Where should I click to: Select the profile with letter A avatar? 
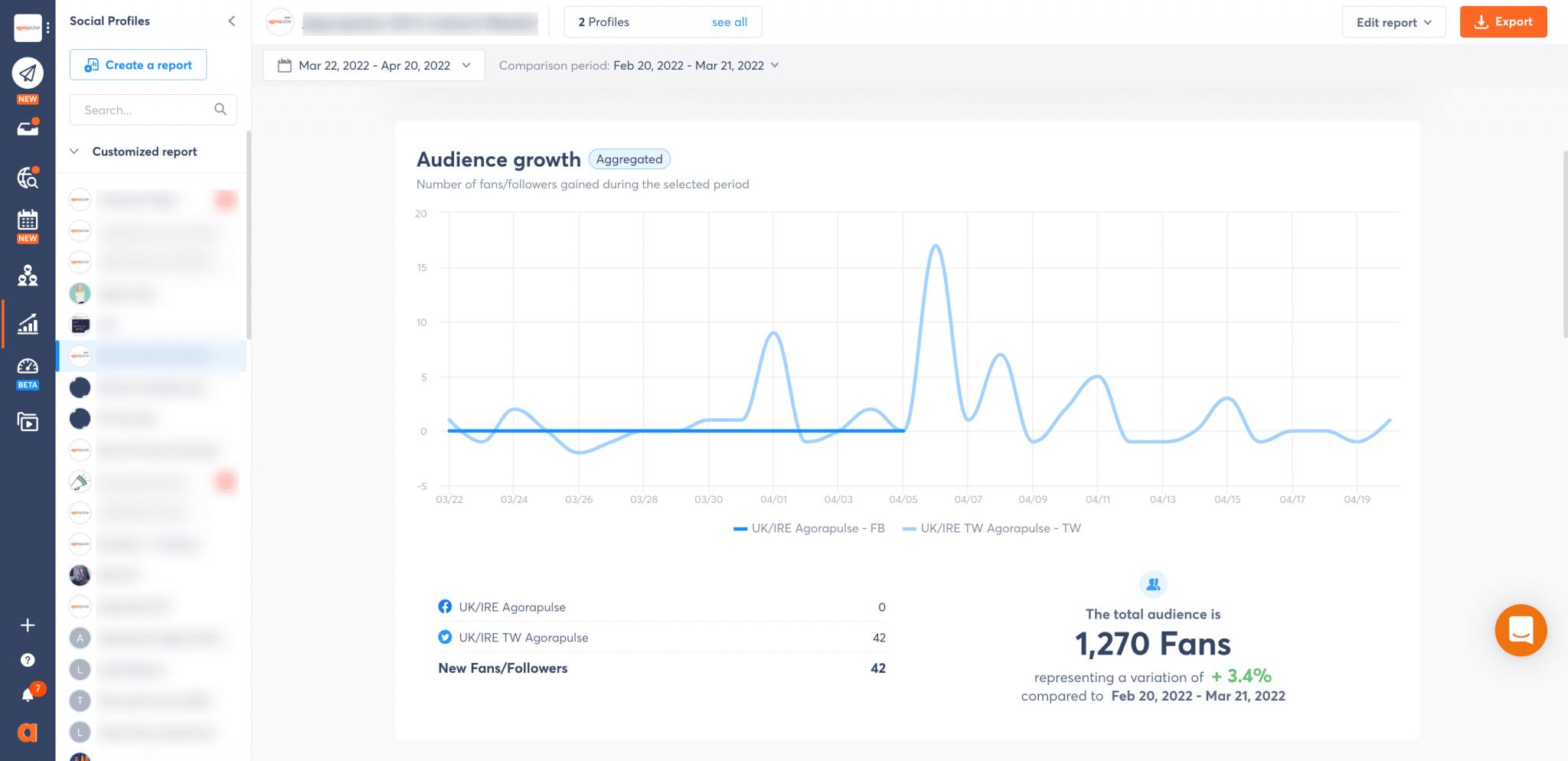coord(80,638)
